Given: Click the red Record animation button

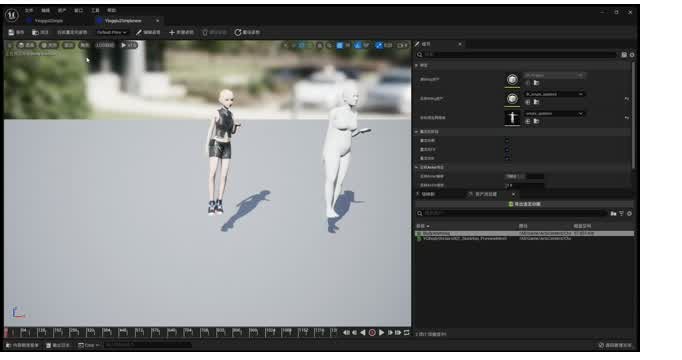Looking at the screenshot, I should pyautogui.click(x=372, y=333).
